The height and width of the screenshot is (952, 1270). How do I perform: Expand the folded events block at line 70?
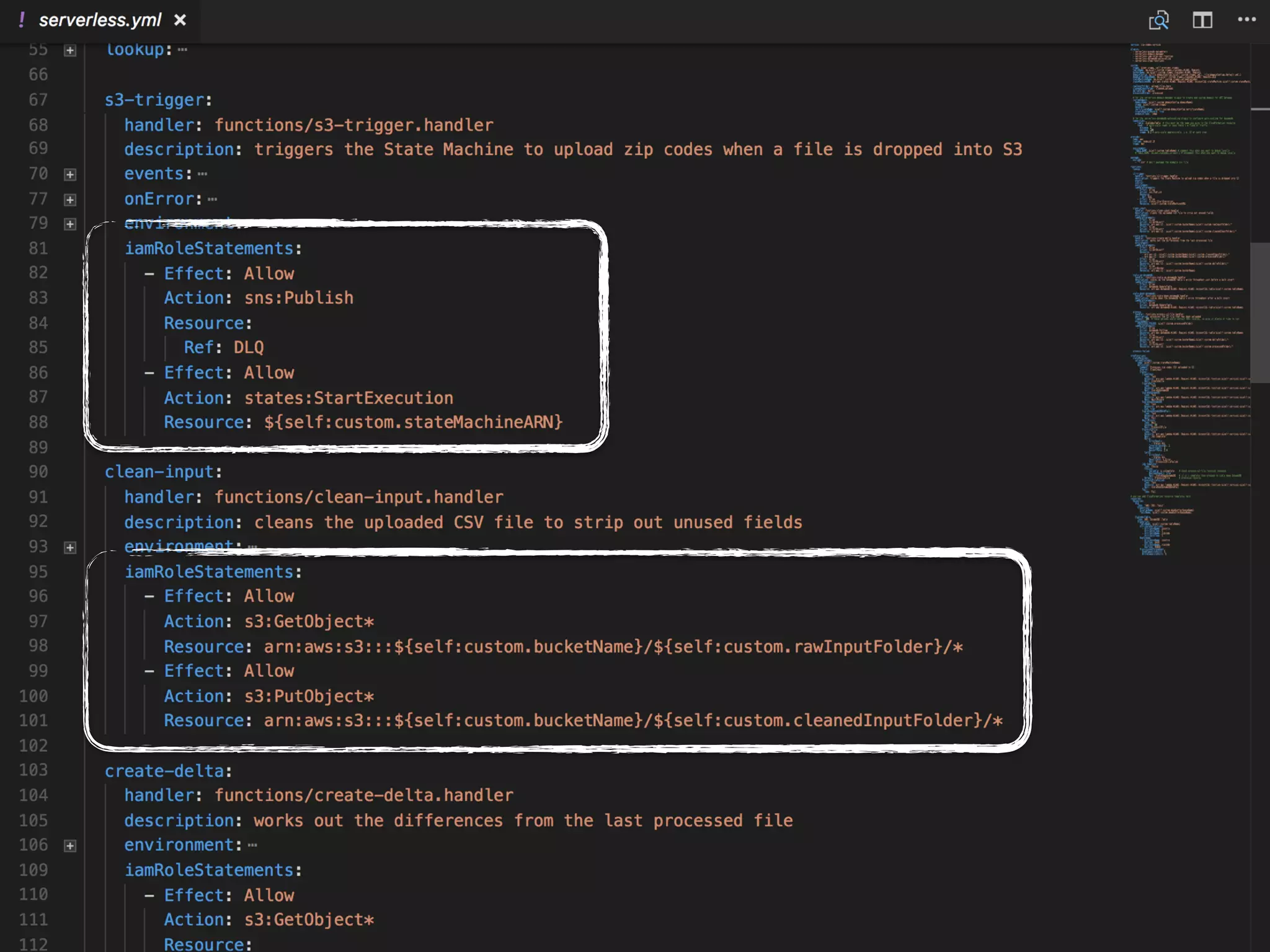pos(70,175)
